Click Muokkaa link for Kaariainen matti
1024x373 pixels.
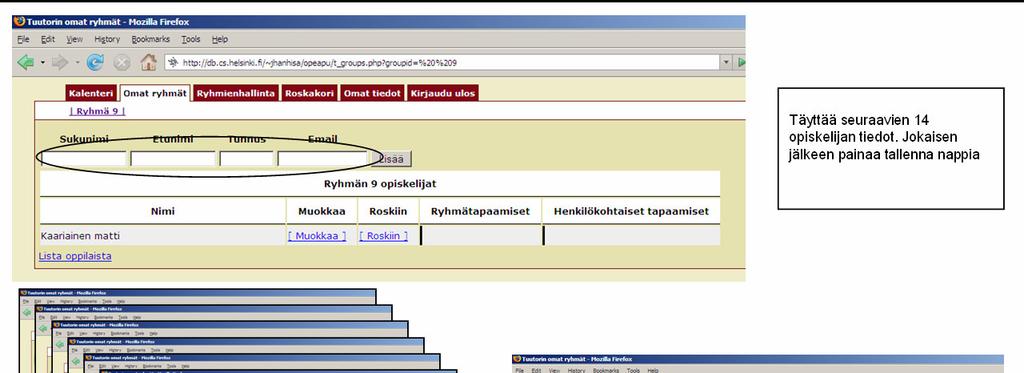(x=317, y=236)
